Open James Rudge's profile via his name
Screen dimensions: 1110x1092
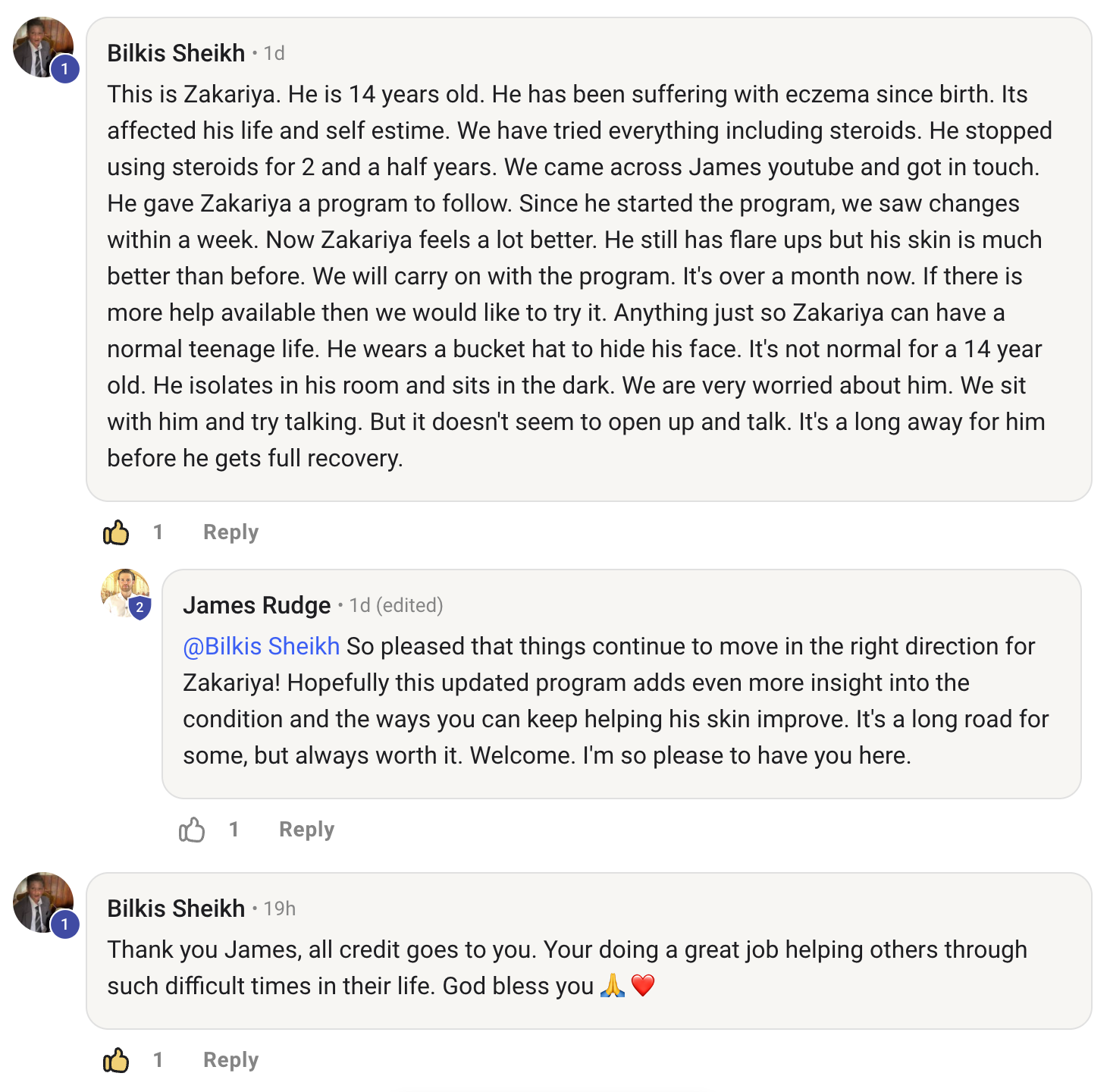click(257, 605)
